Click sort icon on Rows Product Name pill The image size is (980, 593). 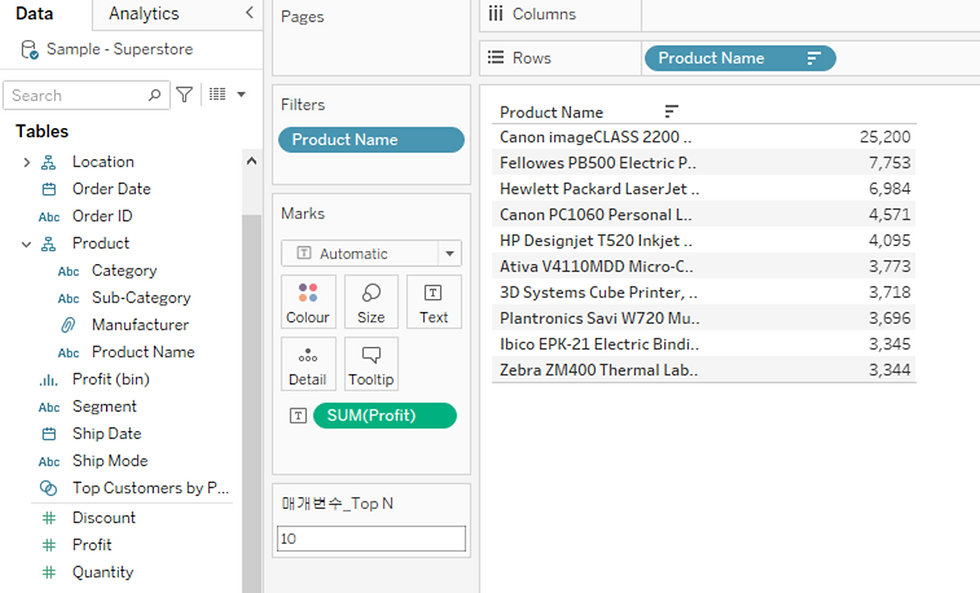[x=813, y=58]
